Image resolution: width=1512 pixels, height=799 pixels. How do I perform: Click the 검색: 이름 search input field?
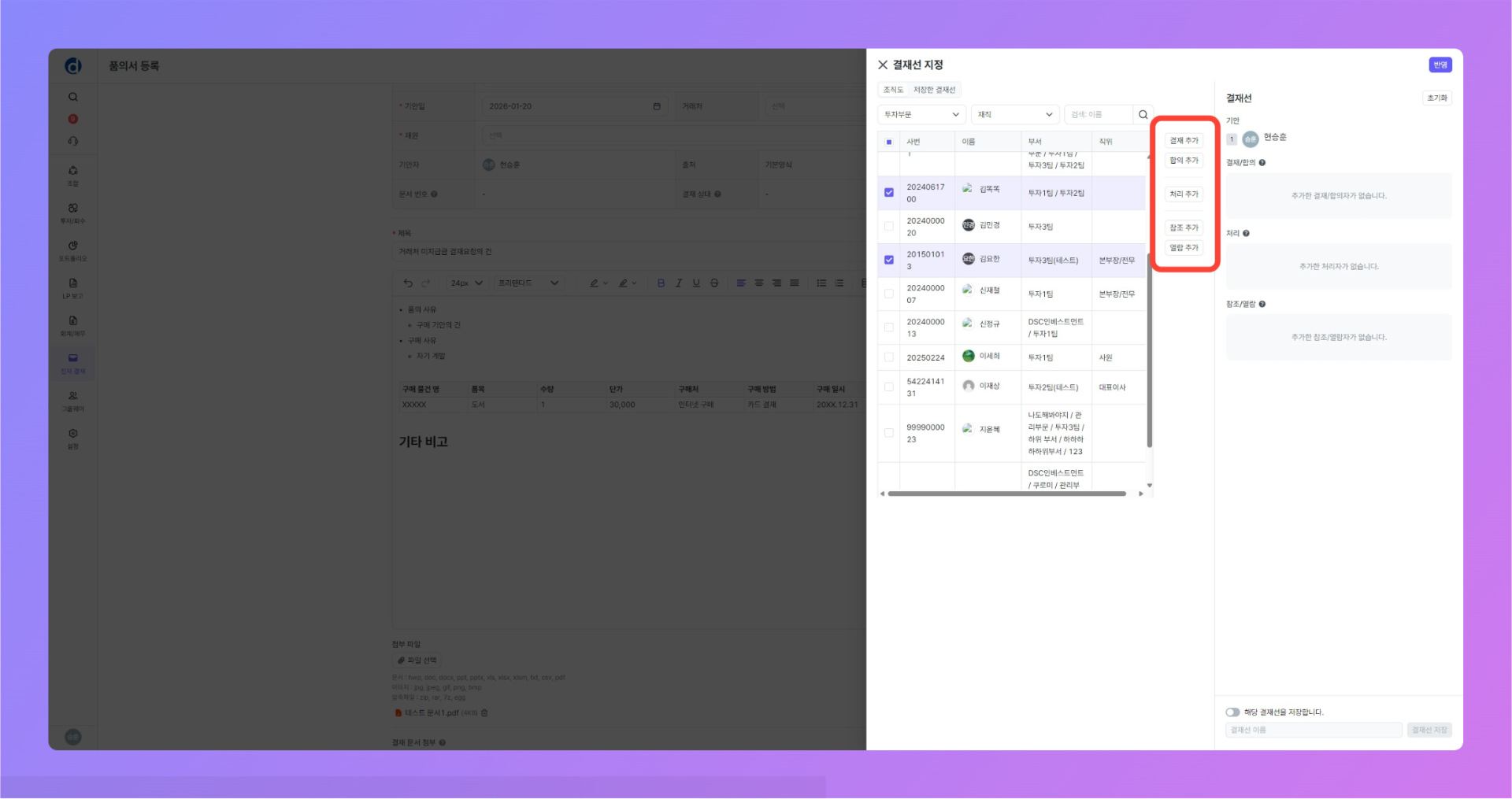[x=1099, y=115]
